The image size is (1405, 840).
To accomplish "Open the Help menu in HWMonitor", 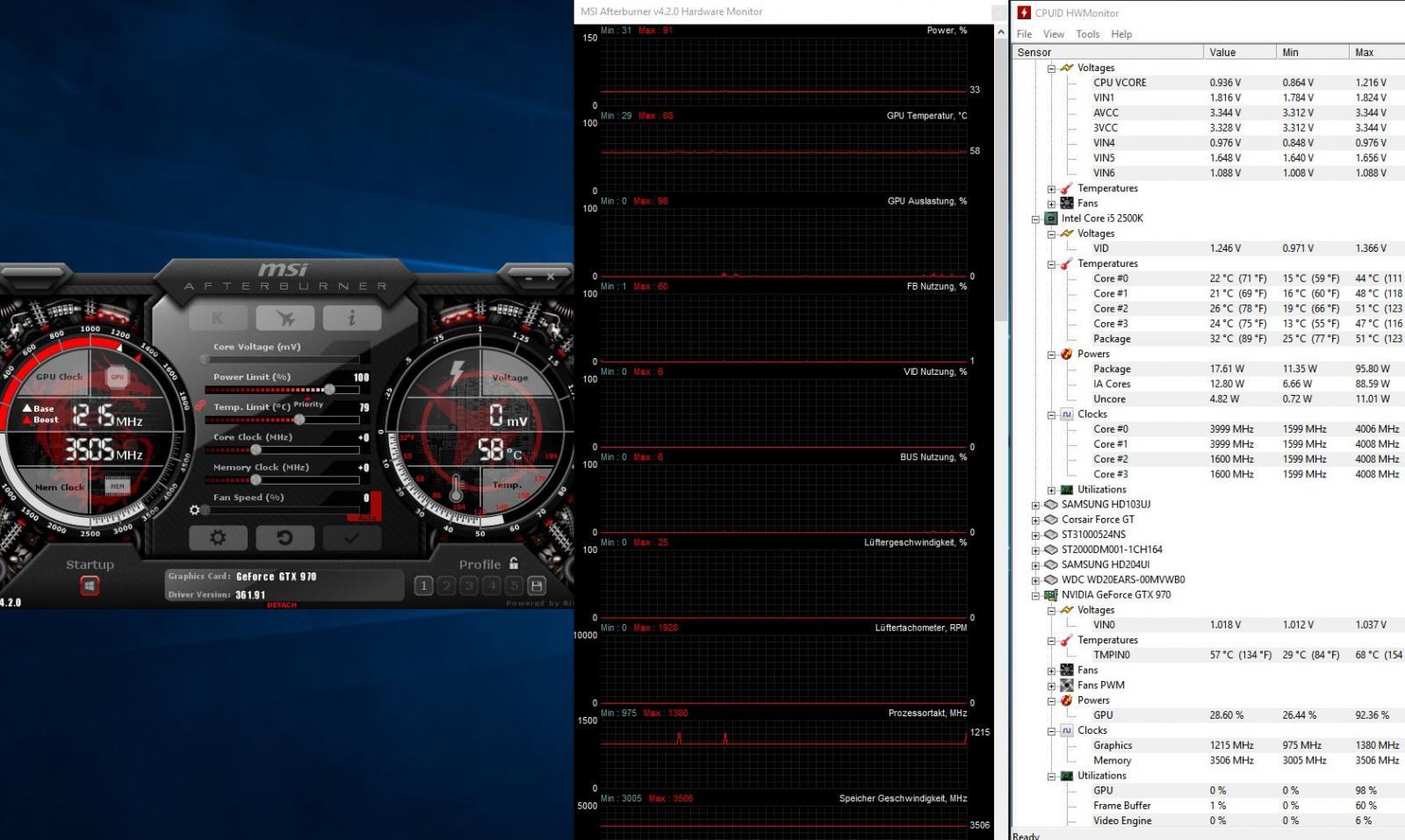I will coord(1121,34).
